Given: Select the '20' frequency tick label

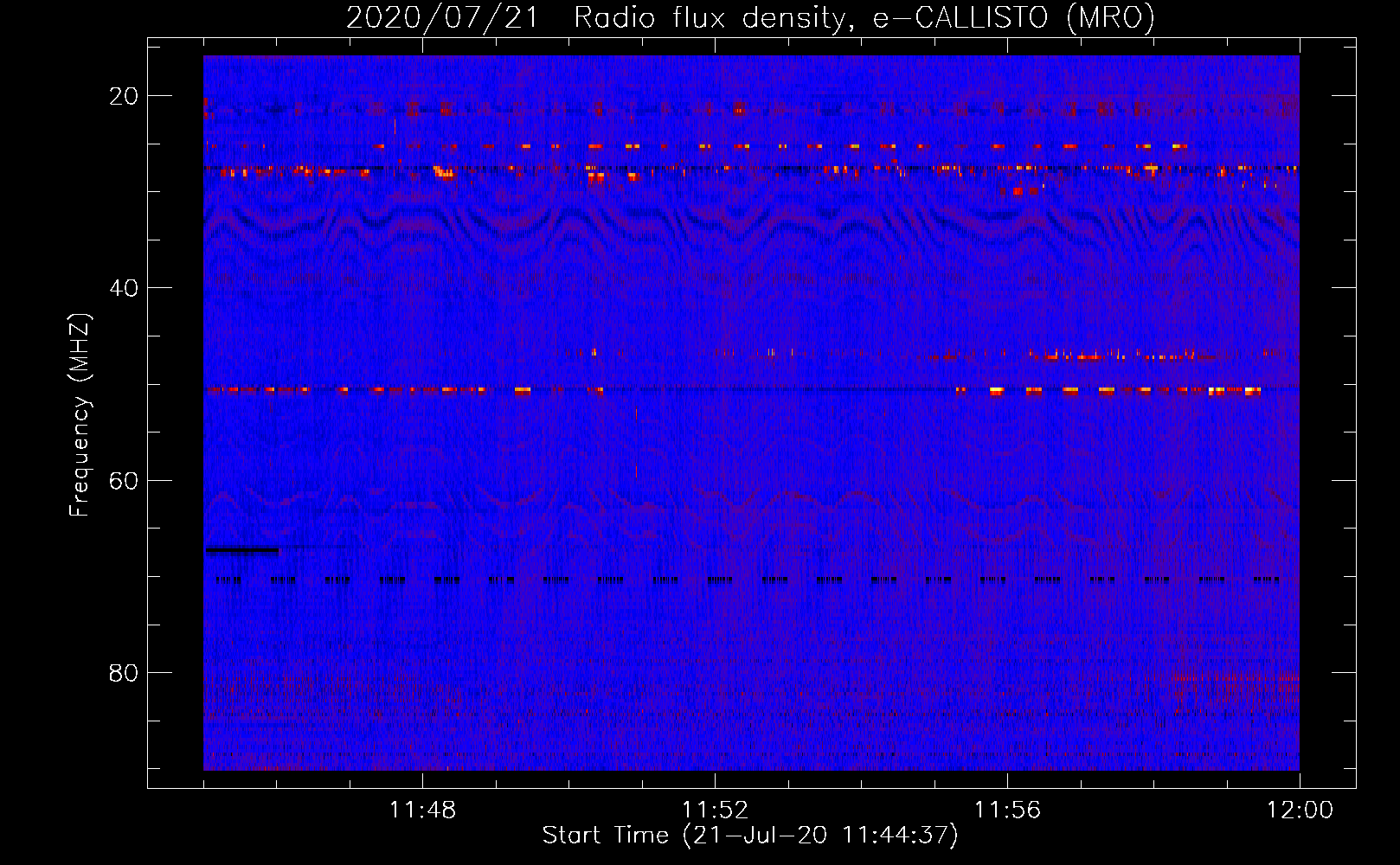Looking at the screenshot, I should coord(124,96).
